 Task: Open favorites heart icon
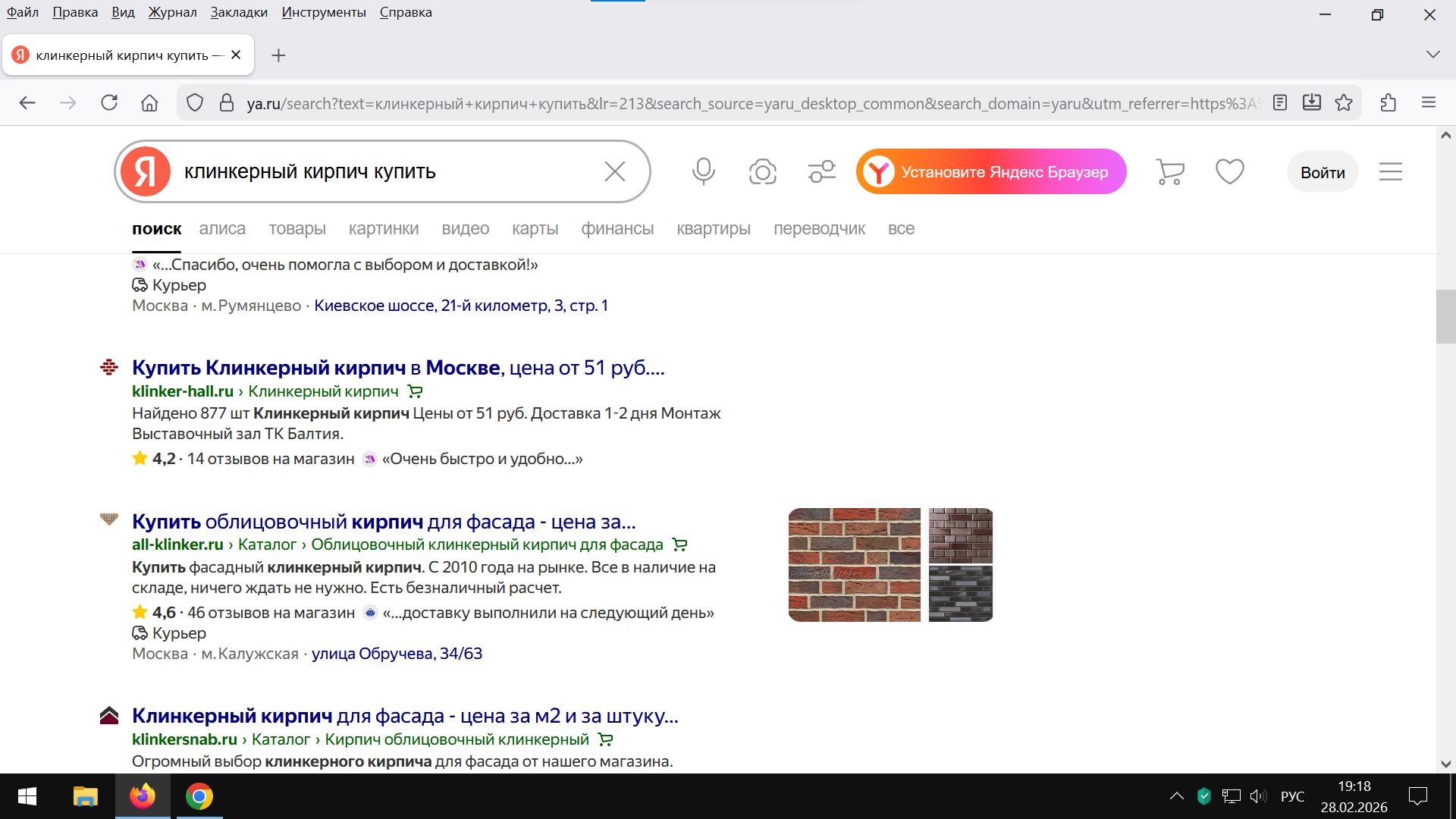click(1229, 171)
